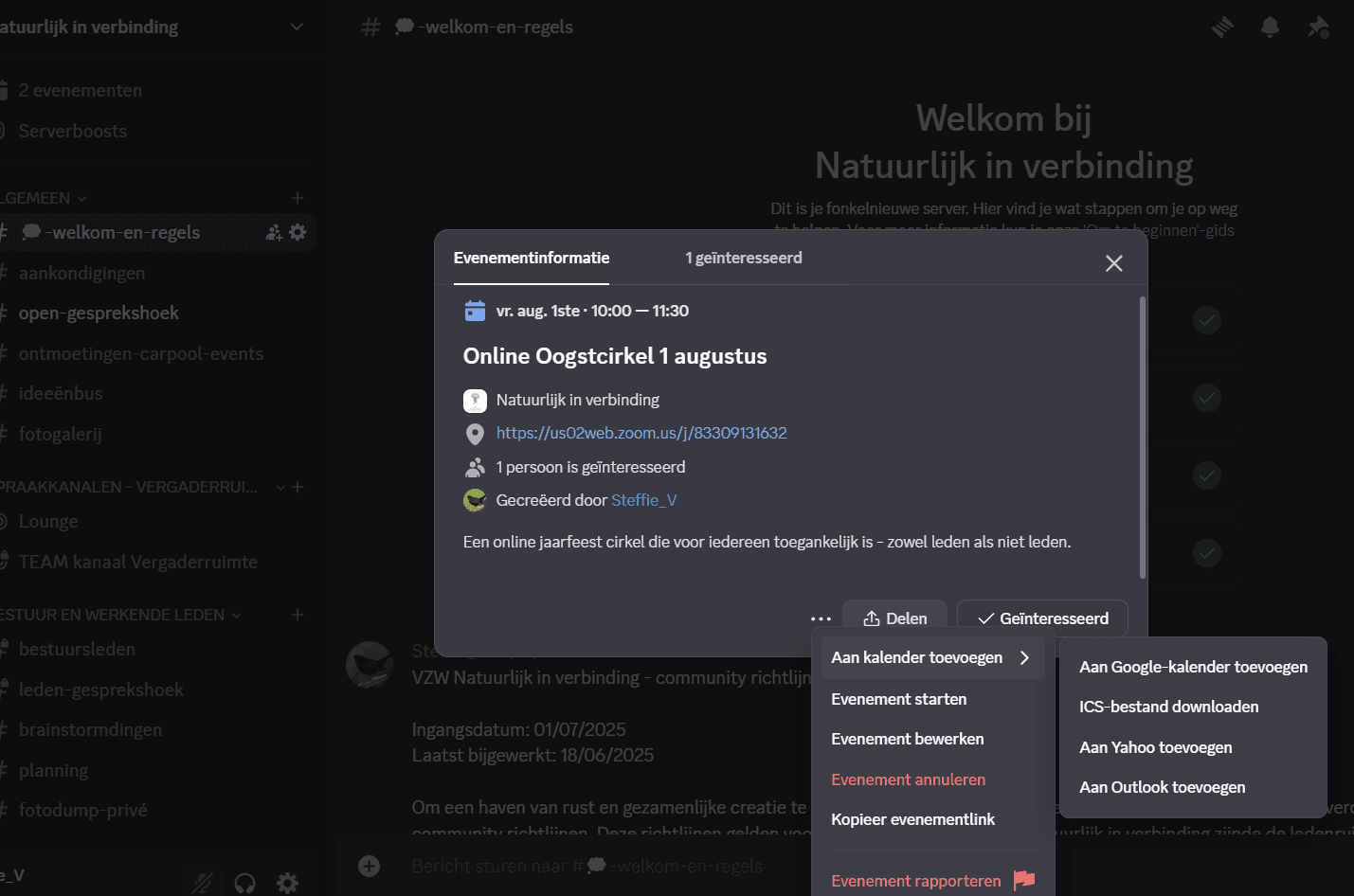Open user settings via the gear icon

point(287,882)
